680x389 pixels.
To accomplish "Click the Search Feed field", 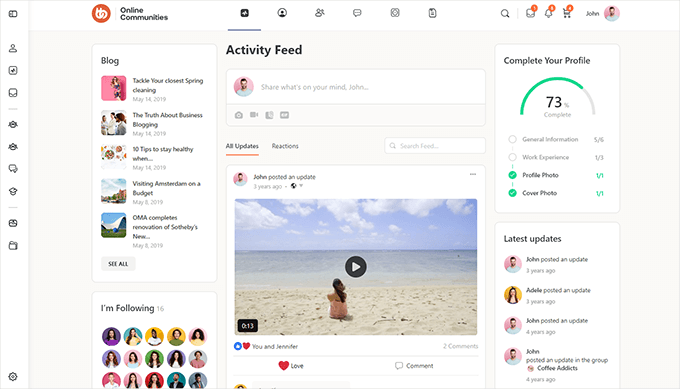I will pyautogui.click(x=435, y=146).
